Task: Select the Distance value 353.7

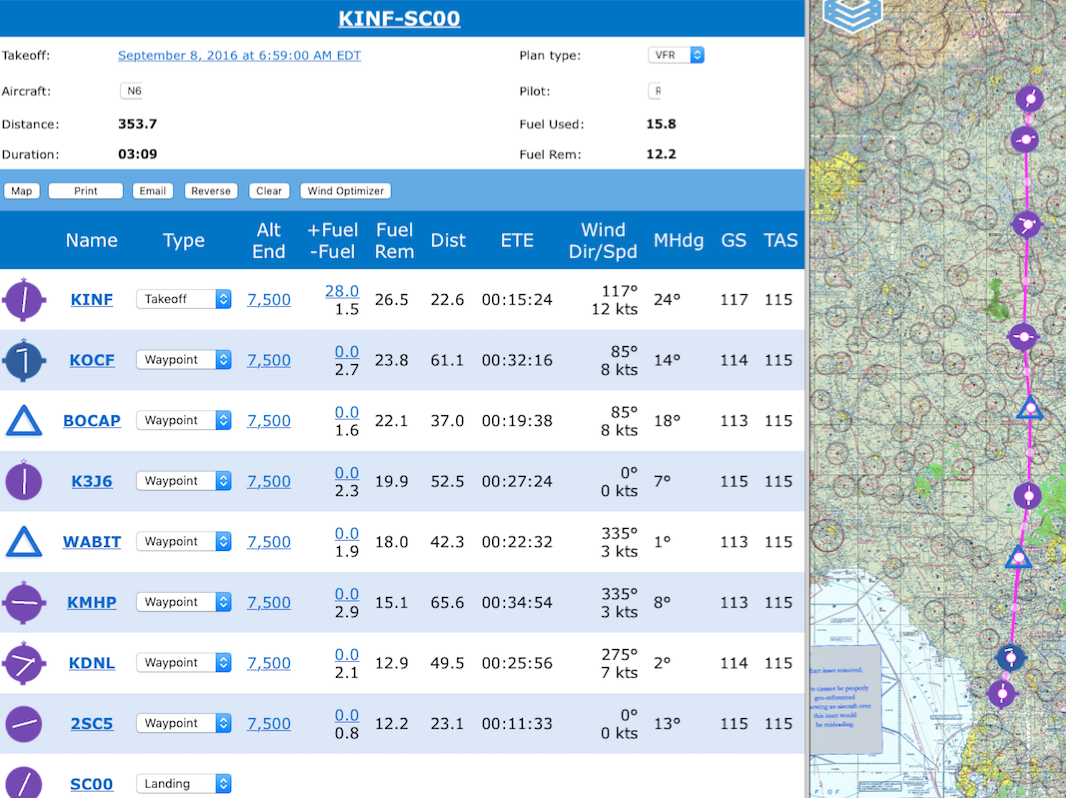Action: point(137,124)
